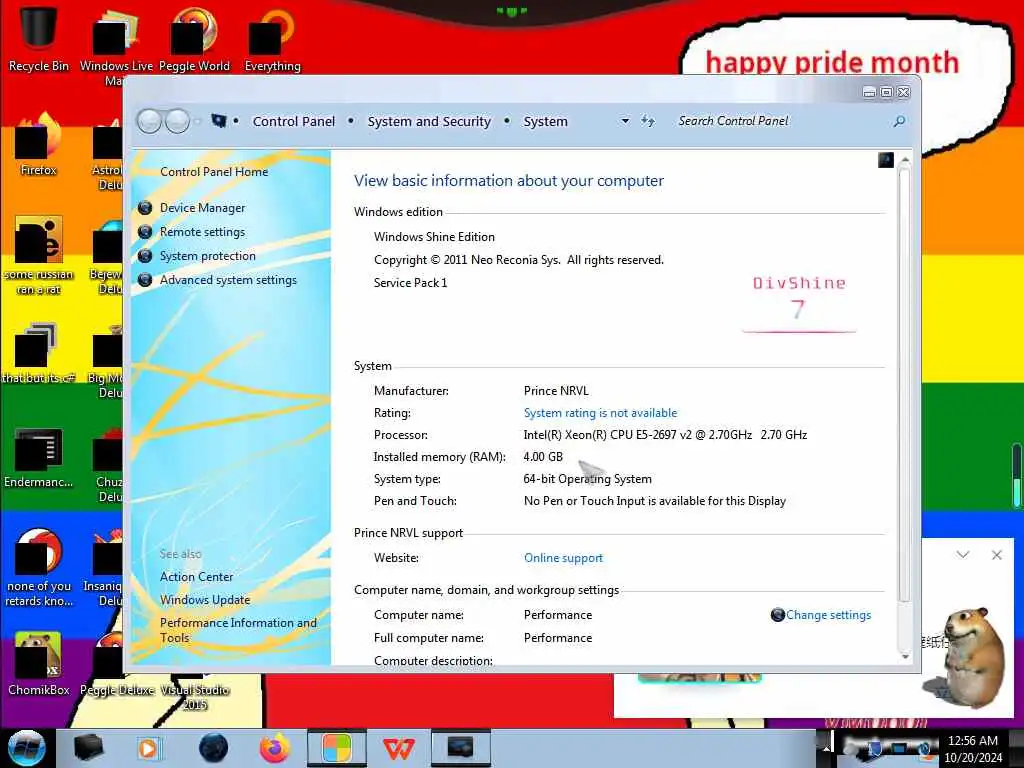Click the Change settings link
Viewport: 1024px width, 768px height.
[828, 615]
